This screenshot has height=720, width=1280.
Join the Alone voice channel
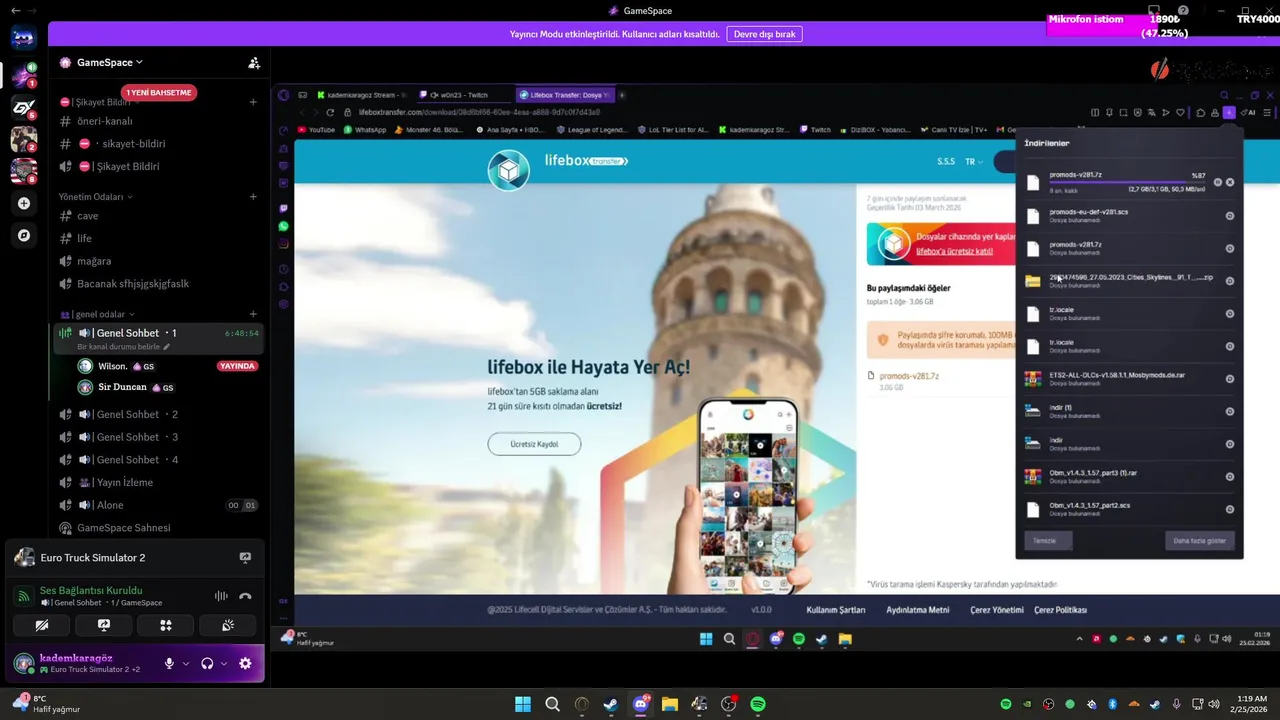pyautogui.click(x=158, y=505)
